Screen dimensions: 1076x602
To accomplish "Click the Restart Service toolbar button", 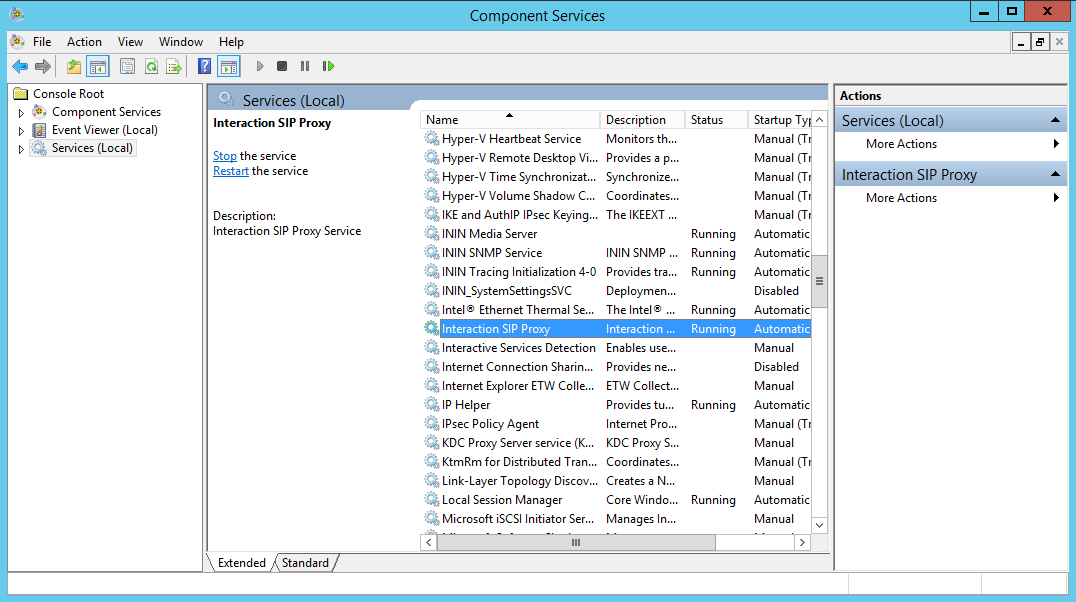I will [328, 67].
